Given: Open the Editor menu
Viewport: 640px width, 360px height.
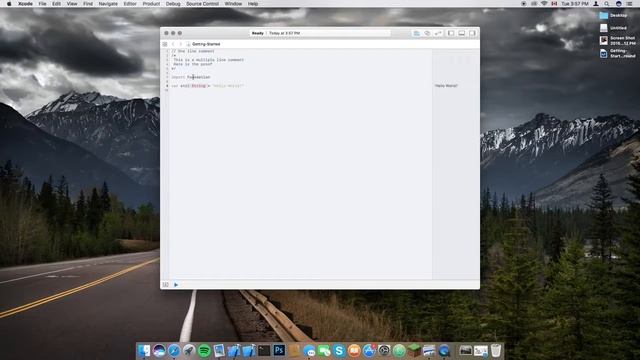Looking at the screenshot, I should pos(130,4).
